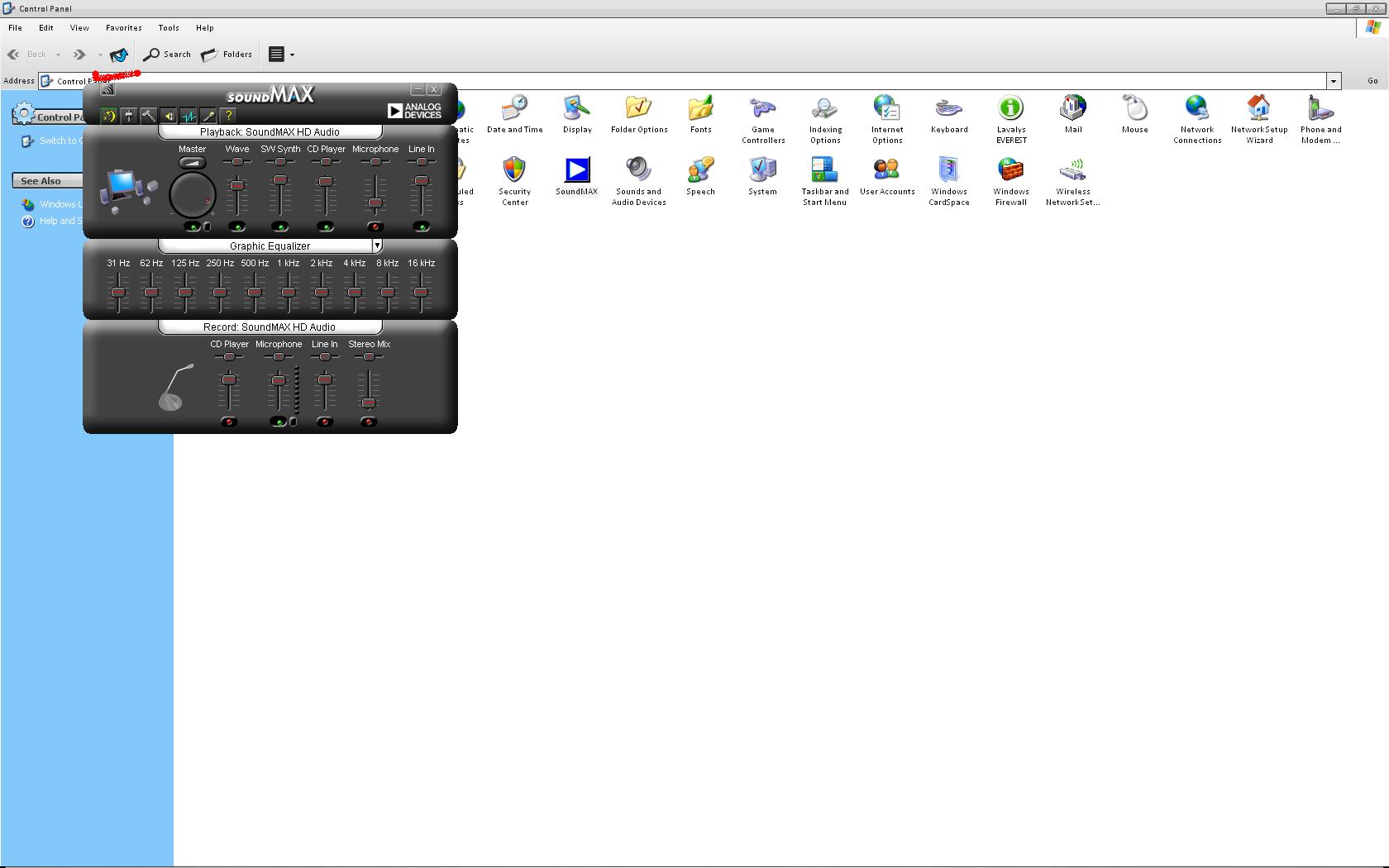This screenshot has height=868, width=1389.
Task: Open the Views button dropdown in toolbar
Action: tap(292, 55)
